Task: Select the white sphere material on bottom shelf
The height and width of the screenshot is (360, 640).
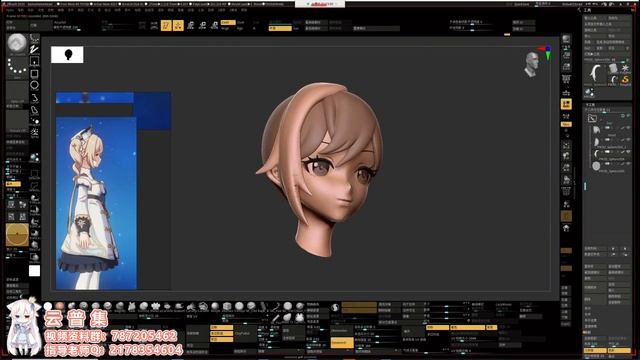Action: (x=48, y=306)
